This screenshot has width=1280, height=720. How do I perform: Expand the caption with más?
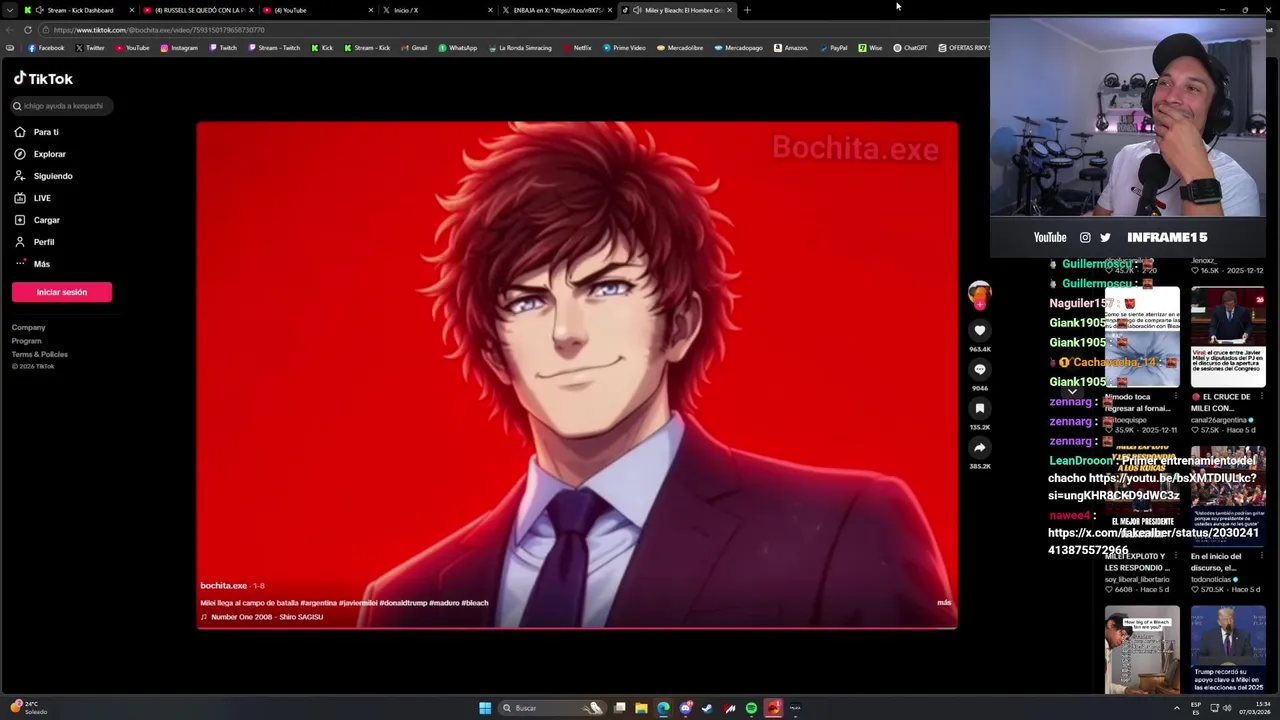[x=944, y=603]
